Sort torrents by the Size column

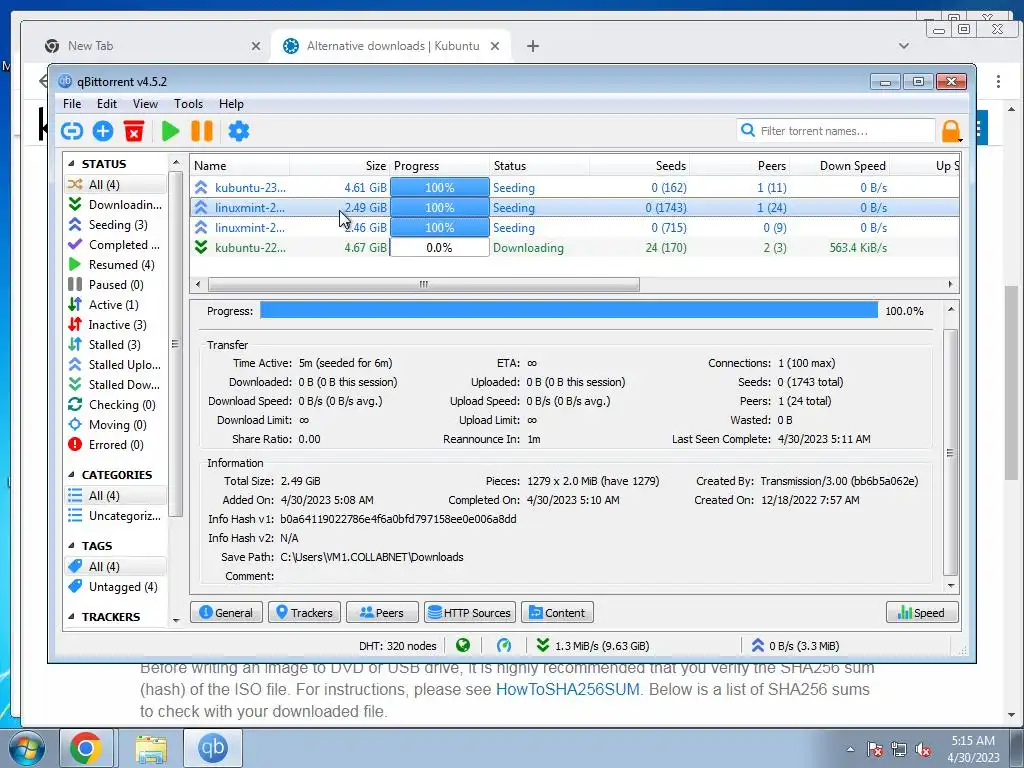click(x=340, y=166)
